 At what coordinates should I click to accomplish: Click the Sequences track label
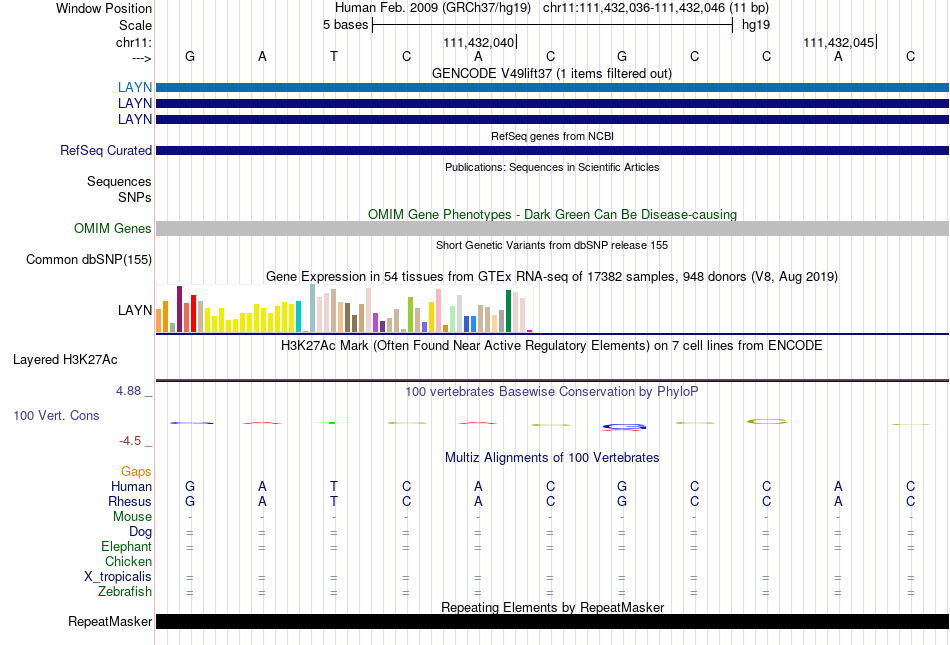coord(119,182)
